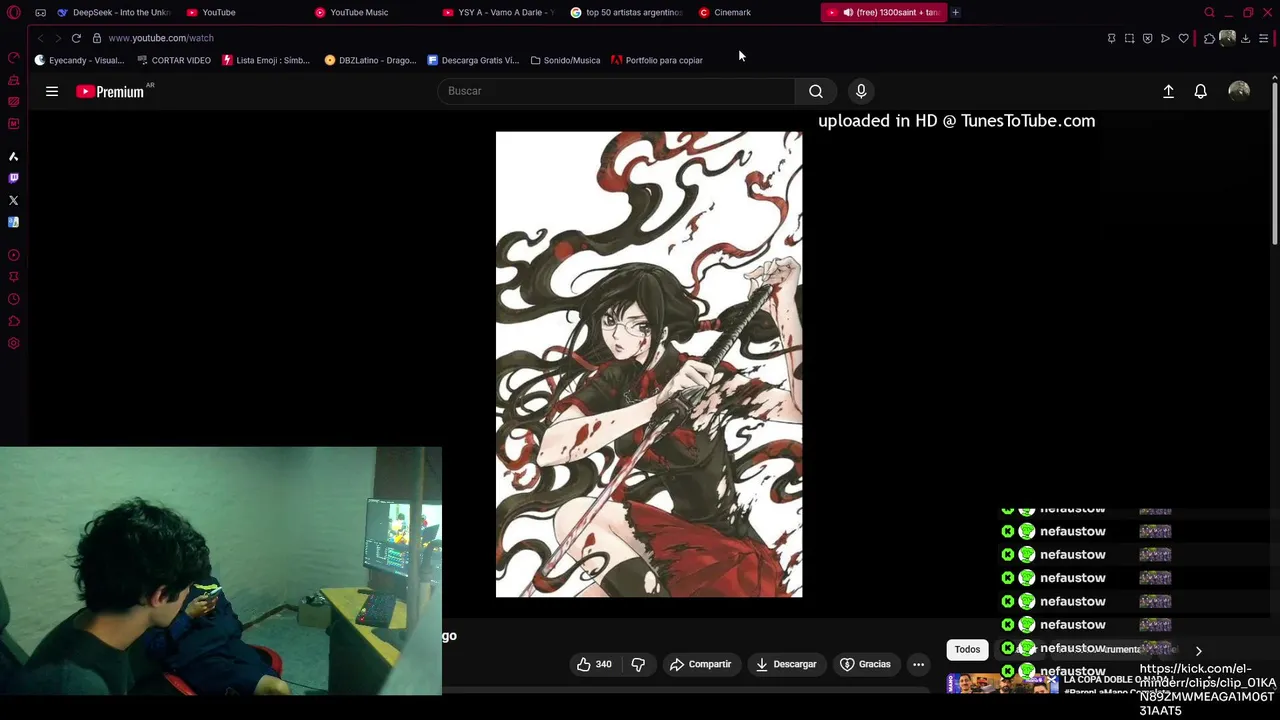
Task: Open the YouTube hamburger guide menu
Action: (52, 91)
